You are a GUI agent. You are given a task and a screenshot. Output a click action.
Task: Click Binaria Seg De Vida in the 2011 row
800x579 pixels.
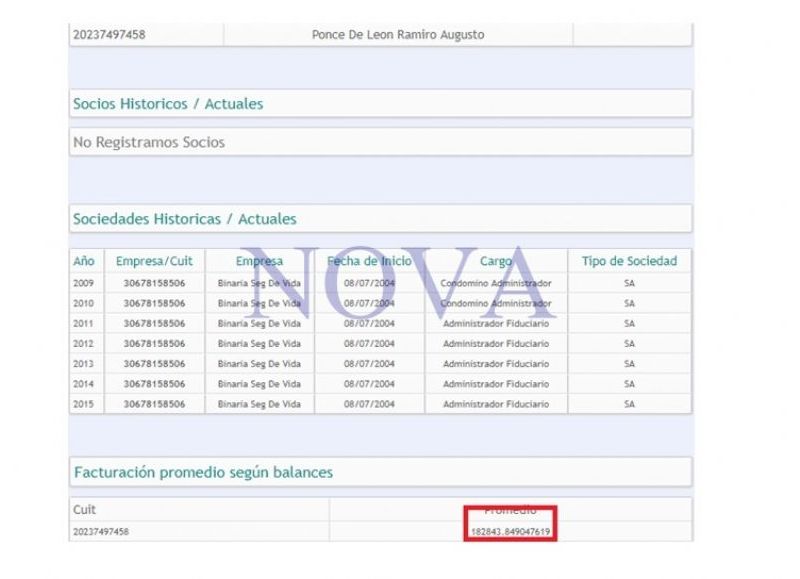pyautogui.click(x=259, y=324)
